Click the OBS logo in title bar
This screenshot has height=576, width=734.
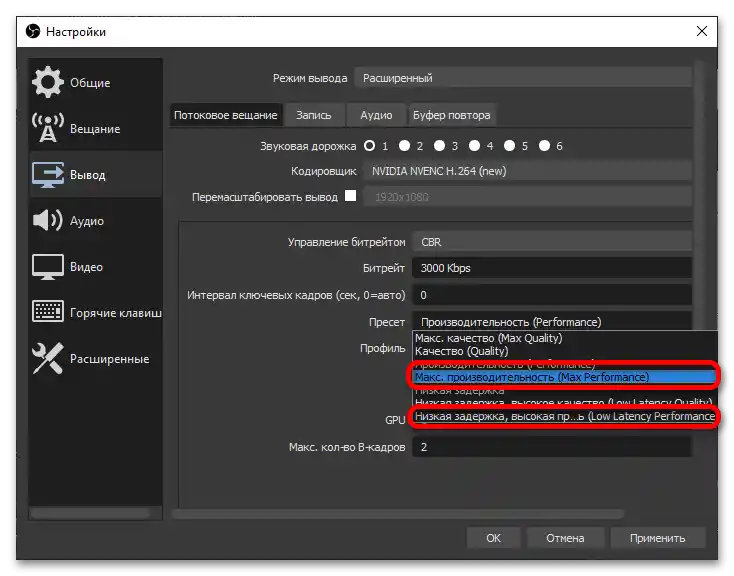33,31
